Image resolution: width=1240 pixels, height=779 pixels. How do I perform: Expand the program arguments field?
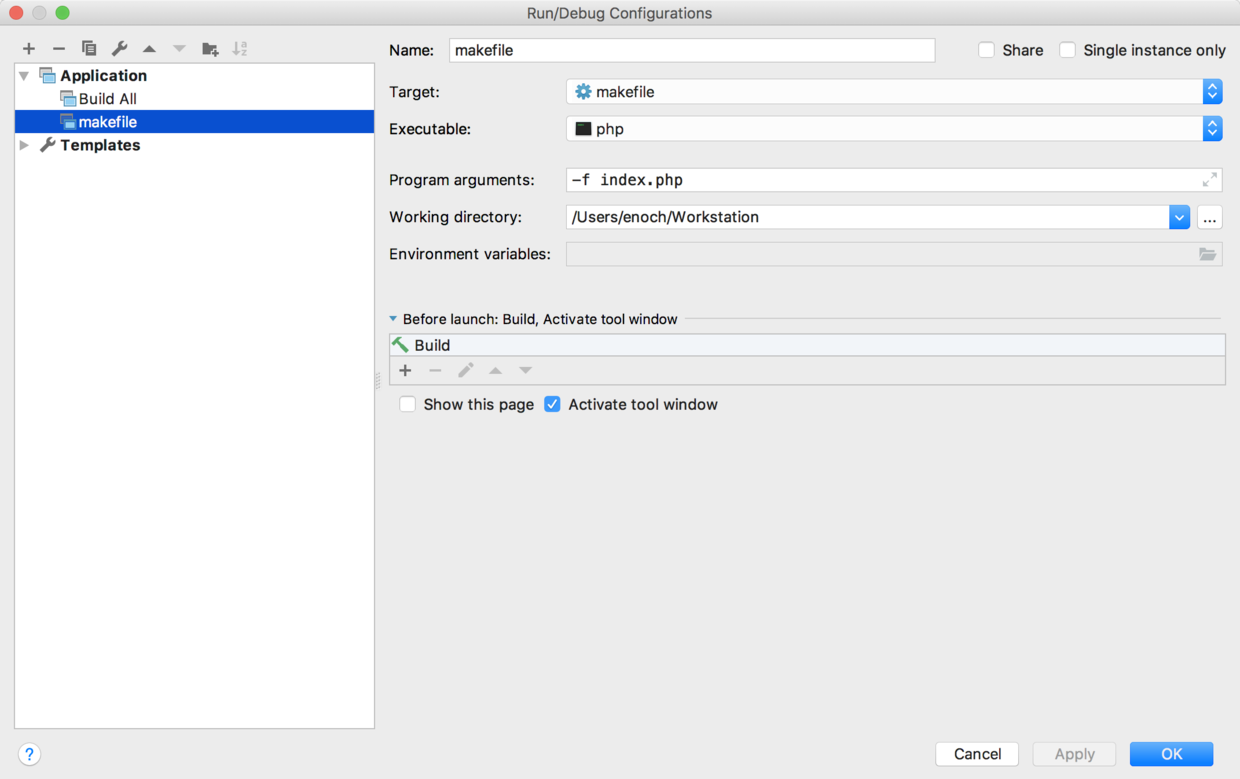coord(1209,180)
